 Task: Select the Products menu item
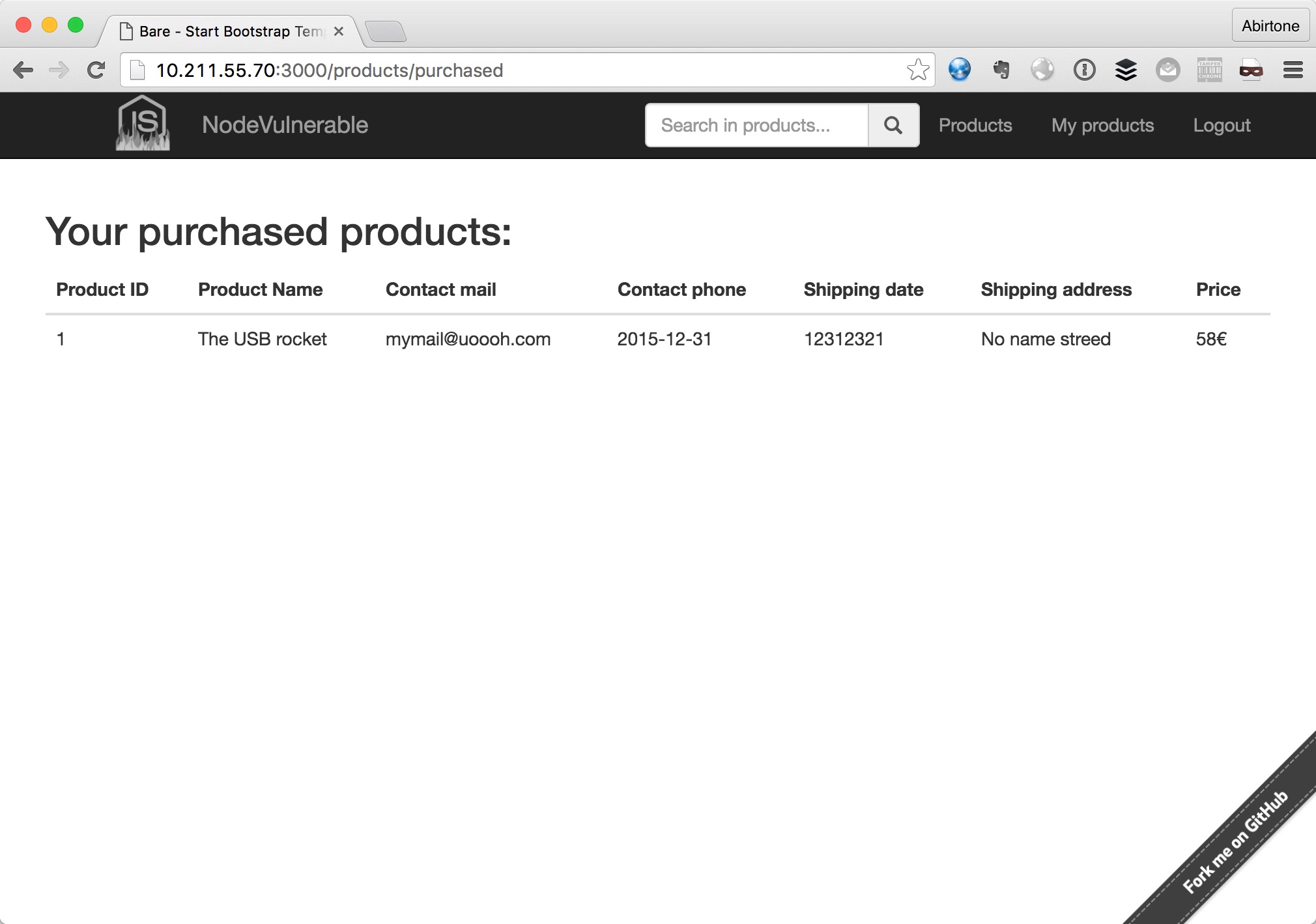975,125
